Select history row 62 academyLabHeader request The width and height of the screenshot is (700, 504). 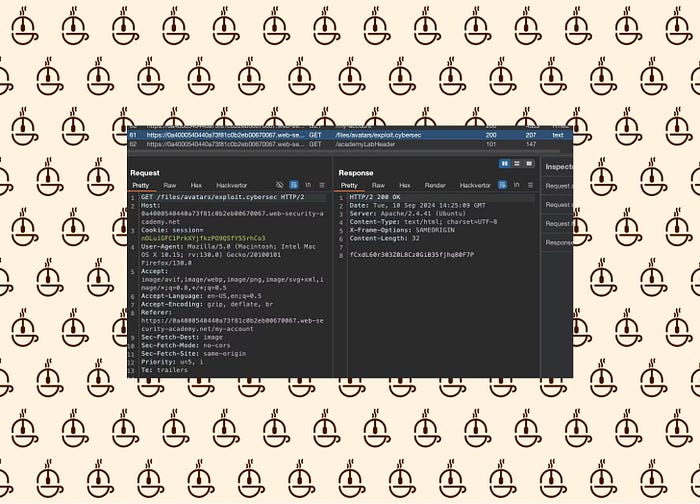350,144
